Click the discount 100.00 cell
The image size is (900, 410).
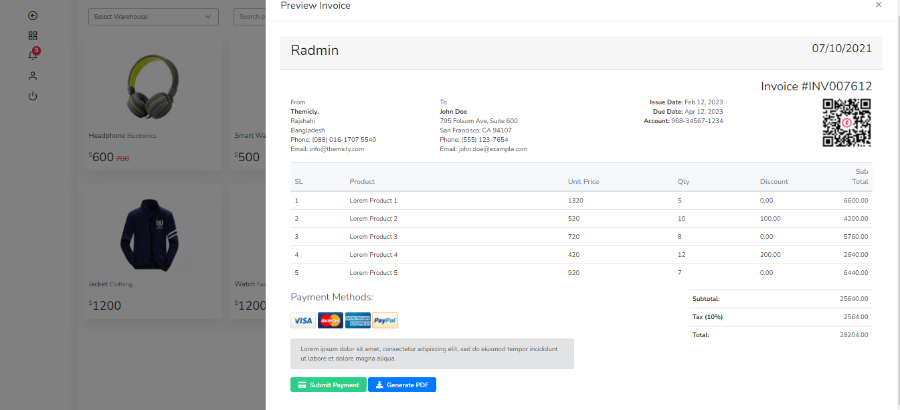(x=770, y=219)
